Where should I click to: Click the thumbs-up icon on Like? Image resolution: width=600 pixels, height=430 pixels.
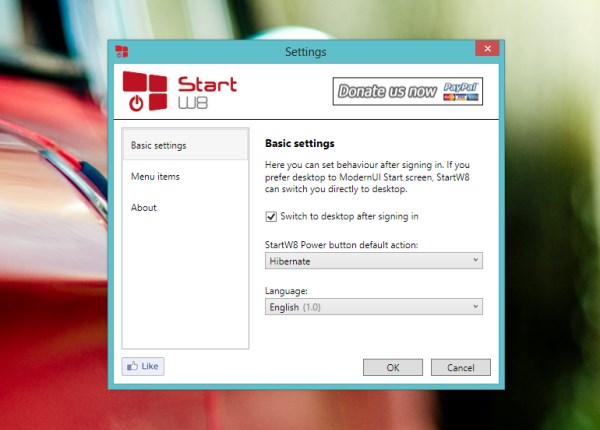[x=132, y=367]
